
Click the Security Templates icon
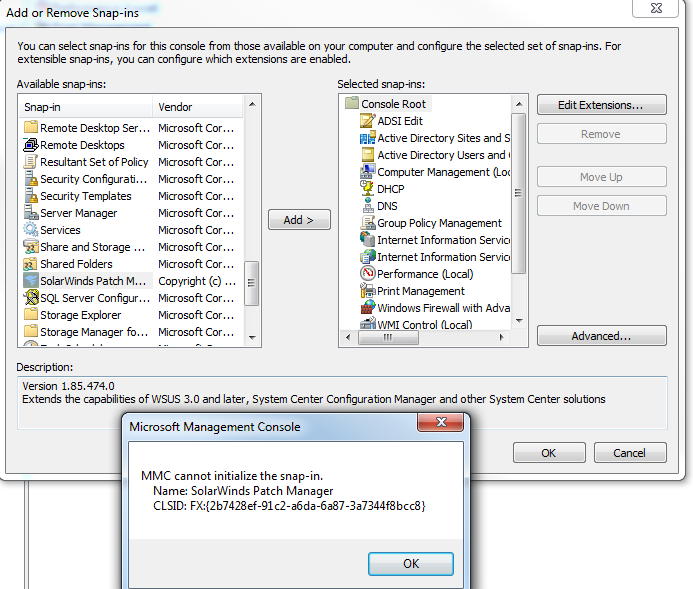31,195
